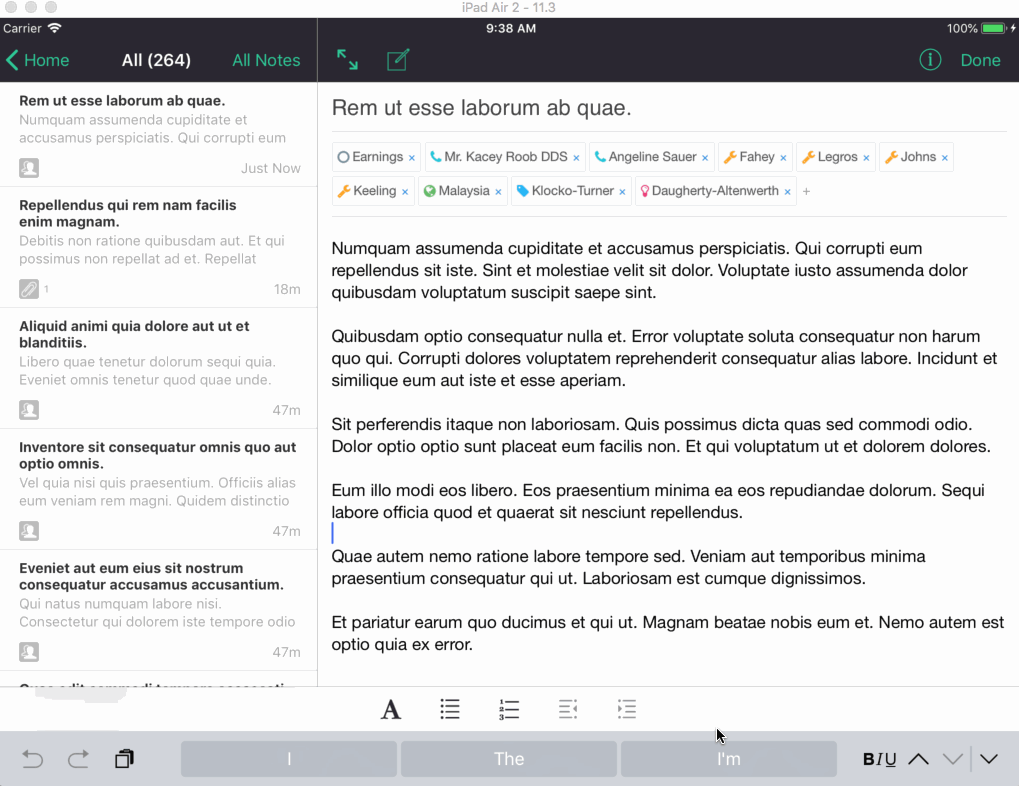This screenshot has height=786, width=1019.
Task: Edit the note title field
Action: 669,107
